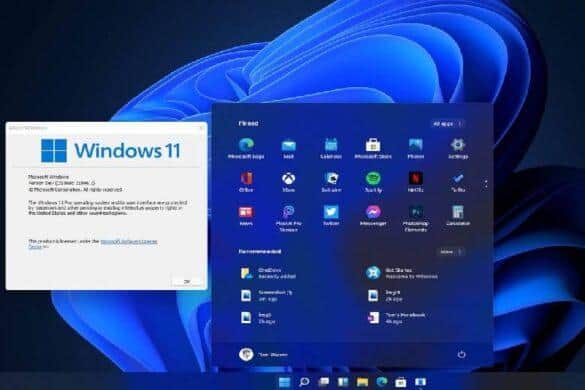Viewport: 585px width, 390px height.
Task: Open Get Started welcome item
Action: (402, 273)
